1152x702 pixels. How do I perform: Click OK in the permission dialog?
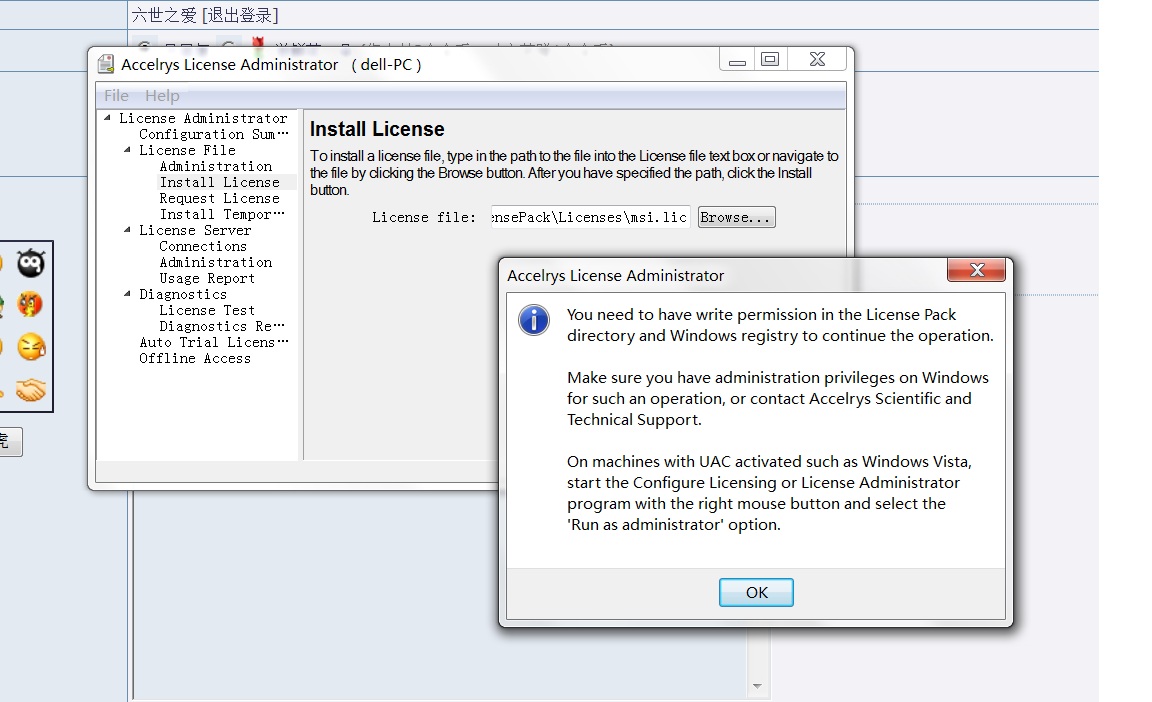pyautogui.click(x=756, y=593)
